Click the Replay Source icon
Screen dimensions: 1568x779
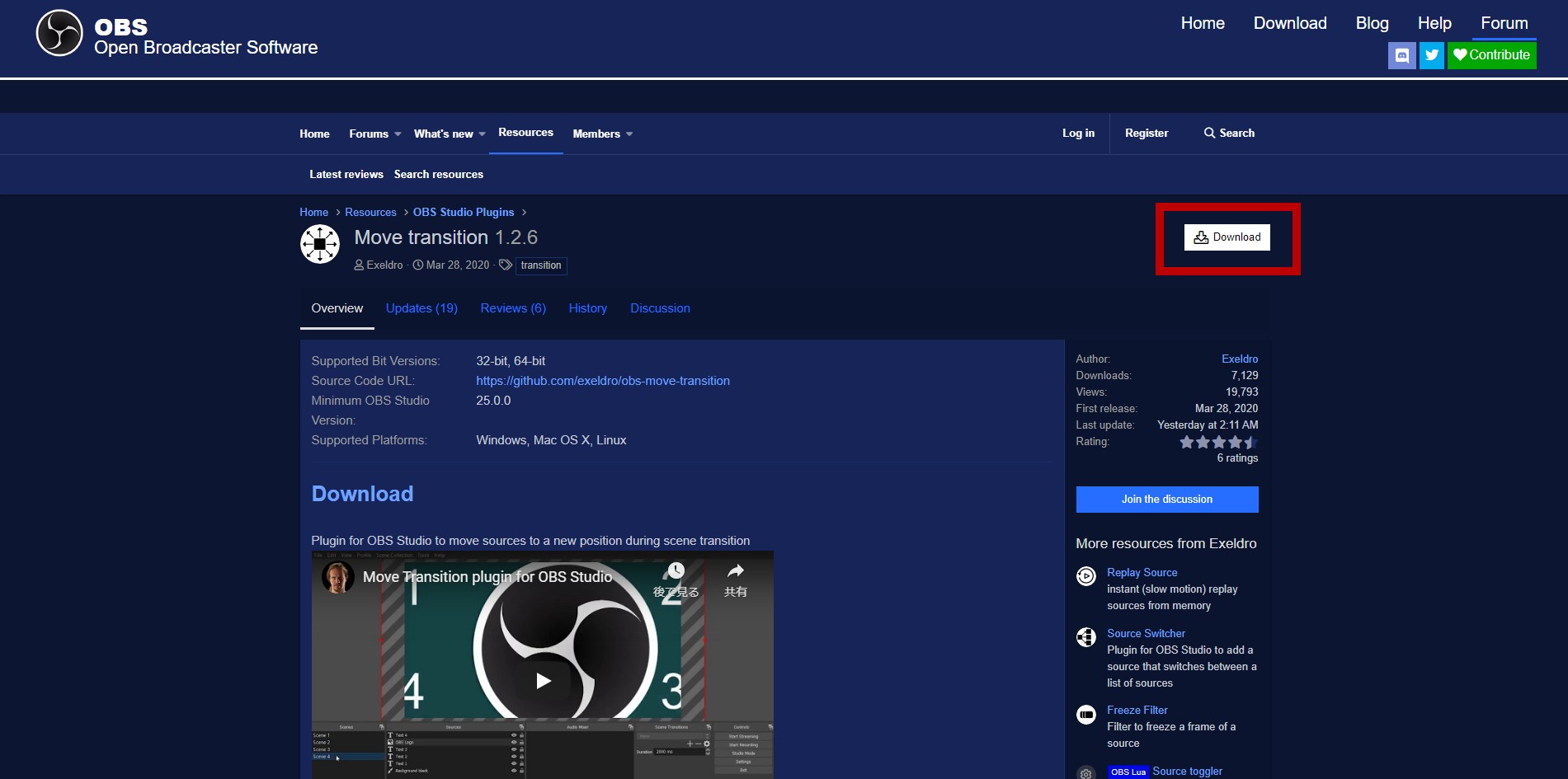click(1086, 576)
